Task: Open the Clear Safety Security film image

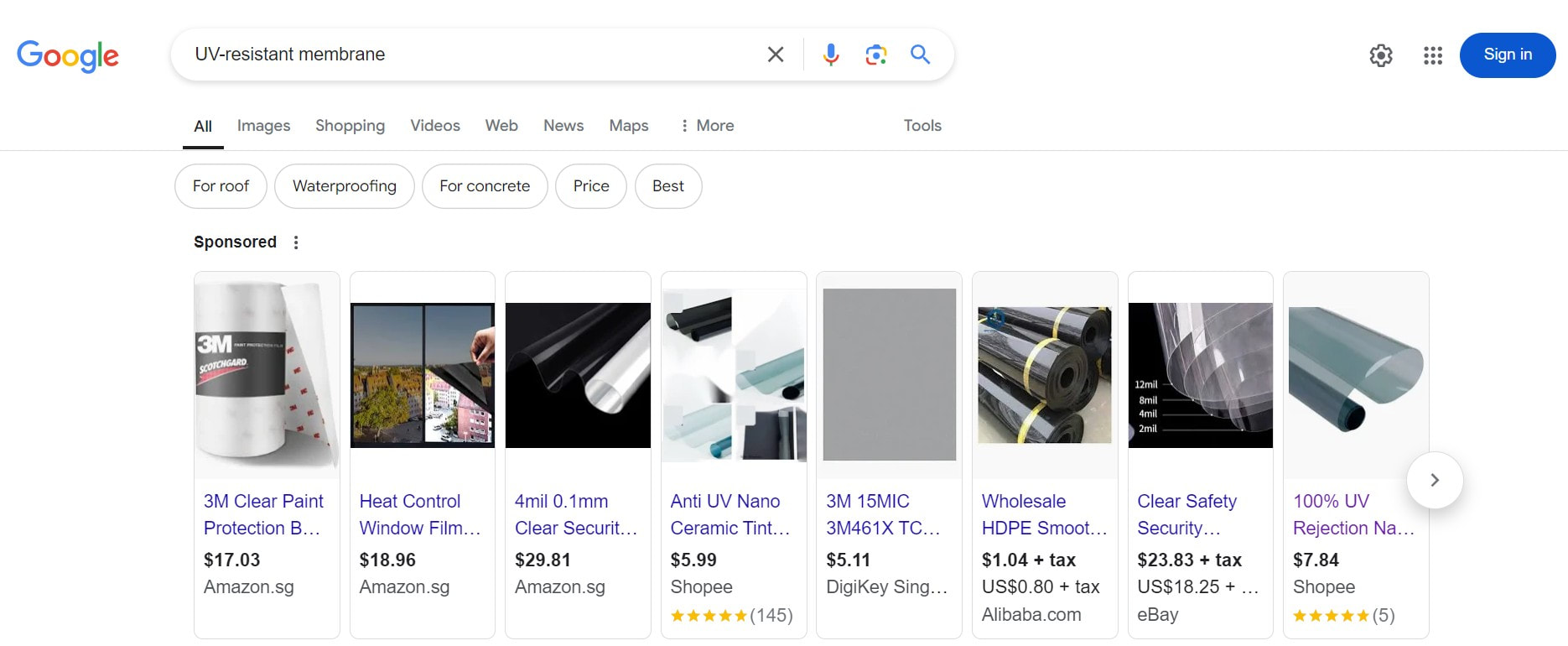Action: 1201,375
